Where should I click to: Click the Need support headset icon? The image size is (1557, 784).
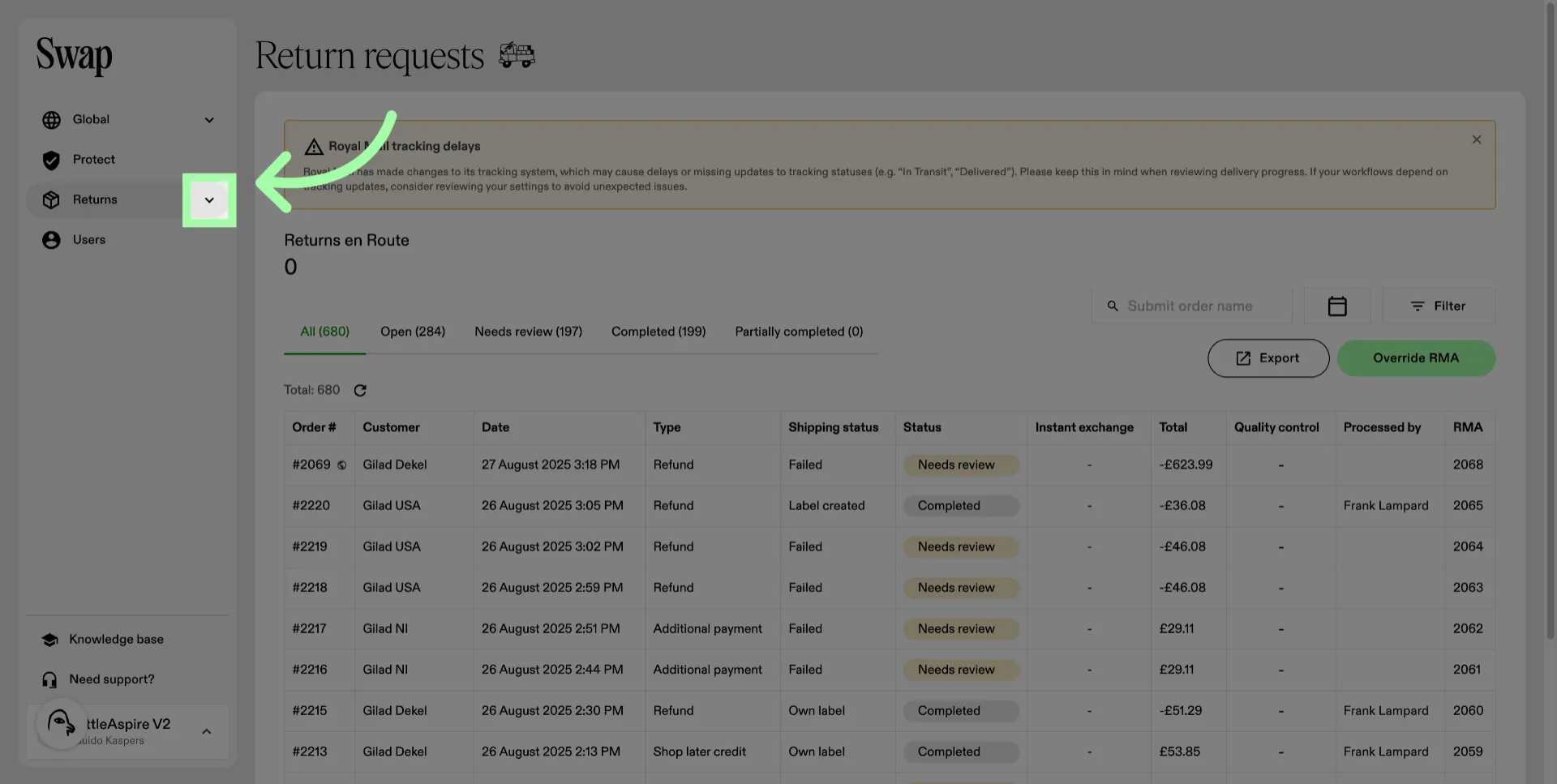(49, 680)
